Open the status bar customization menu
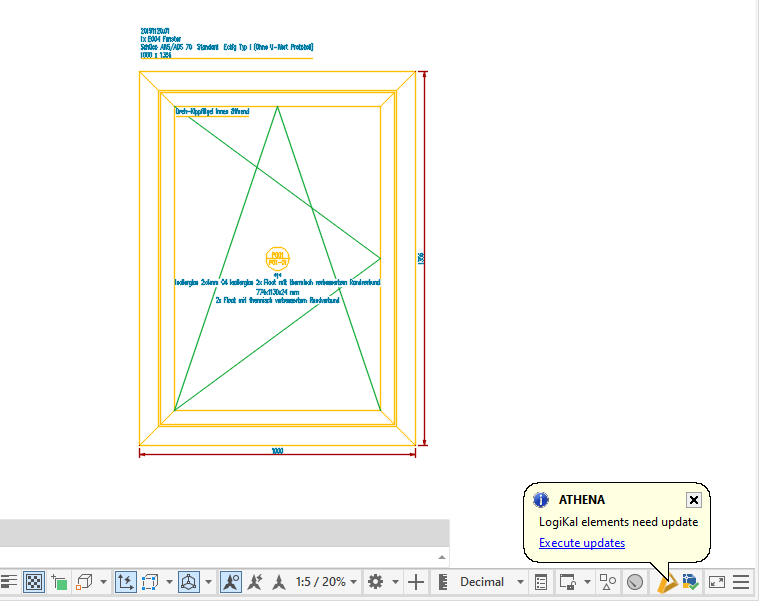The width and height of the screenshot is (759, 601). [x=742, y=581]
